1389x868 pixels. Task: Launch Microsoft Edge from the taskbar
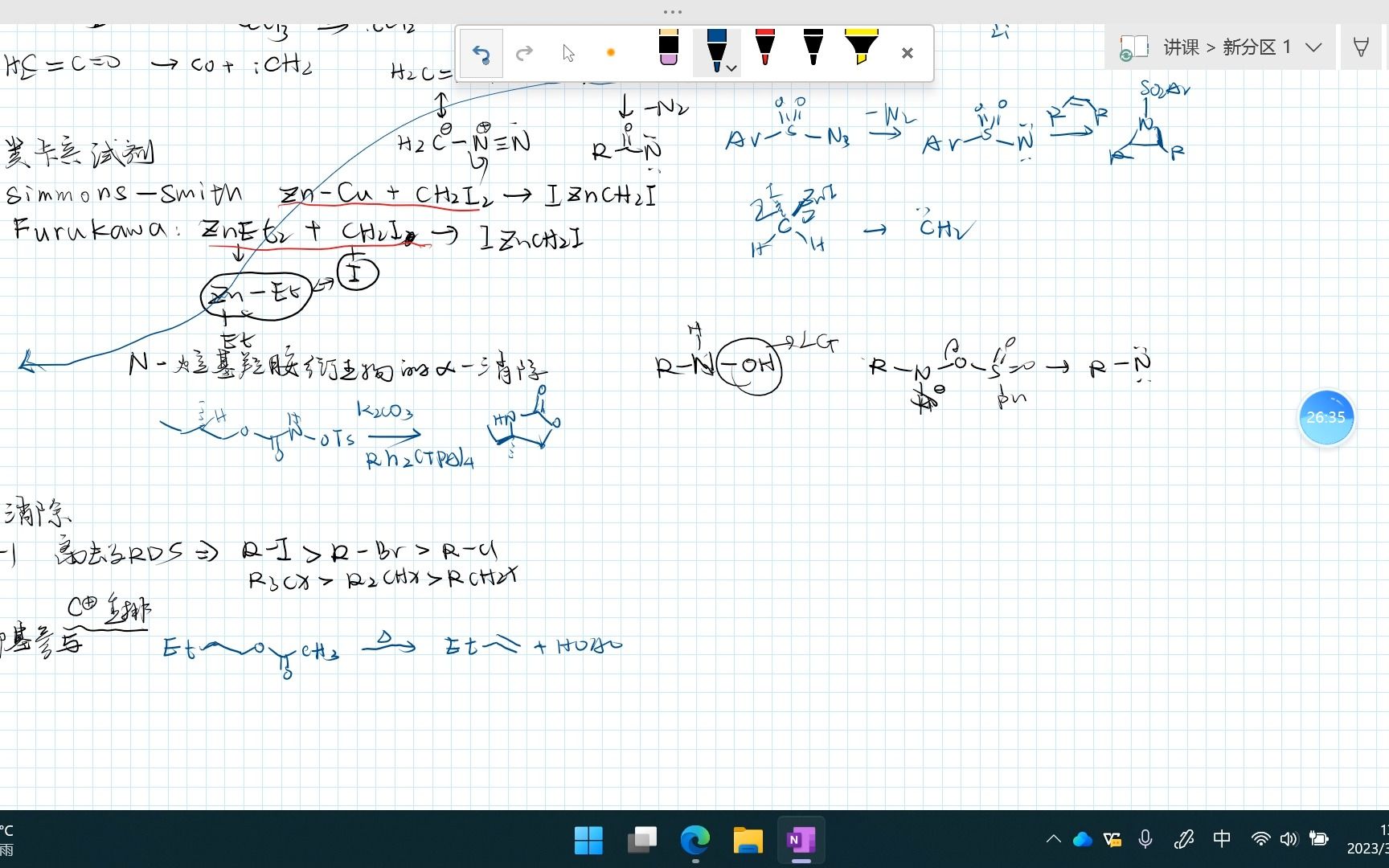click(695, 841)
